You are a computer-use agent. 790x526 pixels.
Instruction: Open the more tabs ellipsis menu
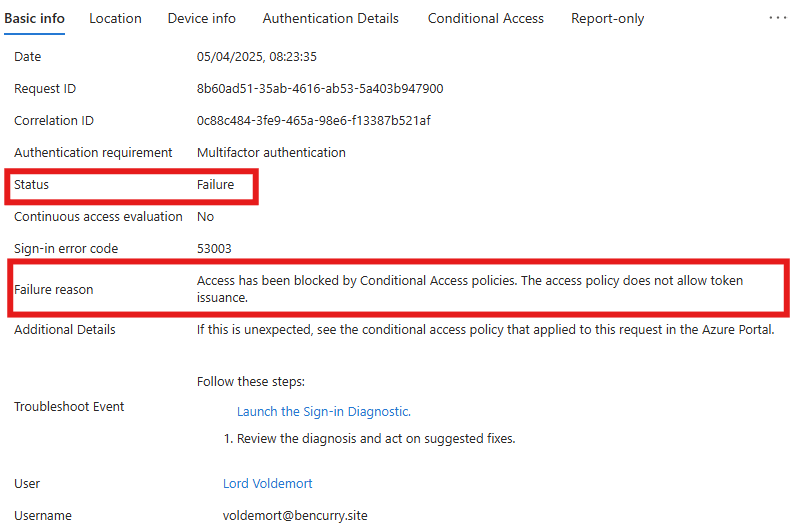tap(777, 18)
